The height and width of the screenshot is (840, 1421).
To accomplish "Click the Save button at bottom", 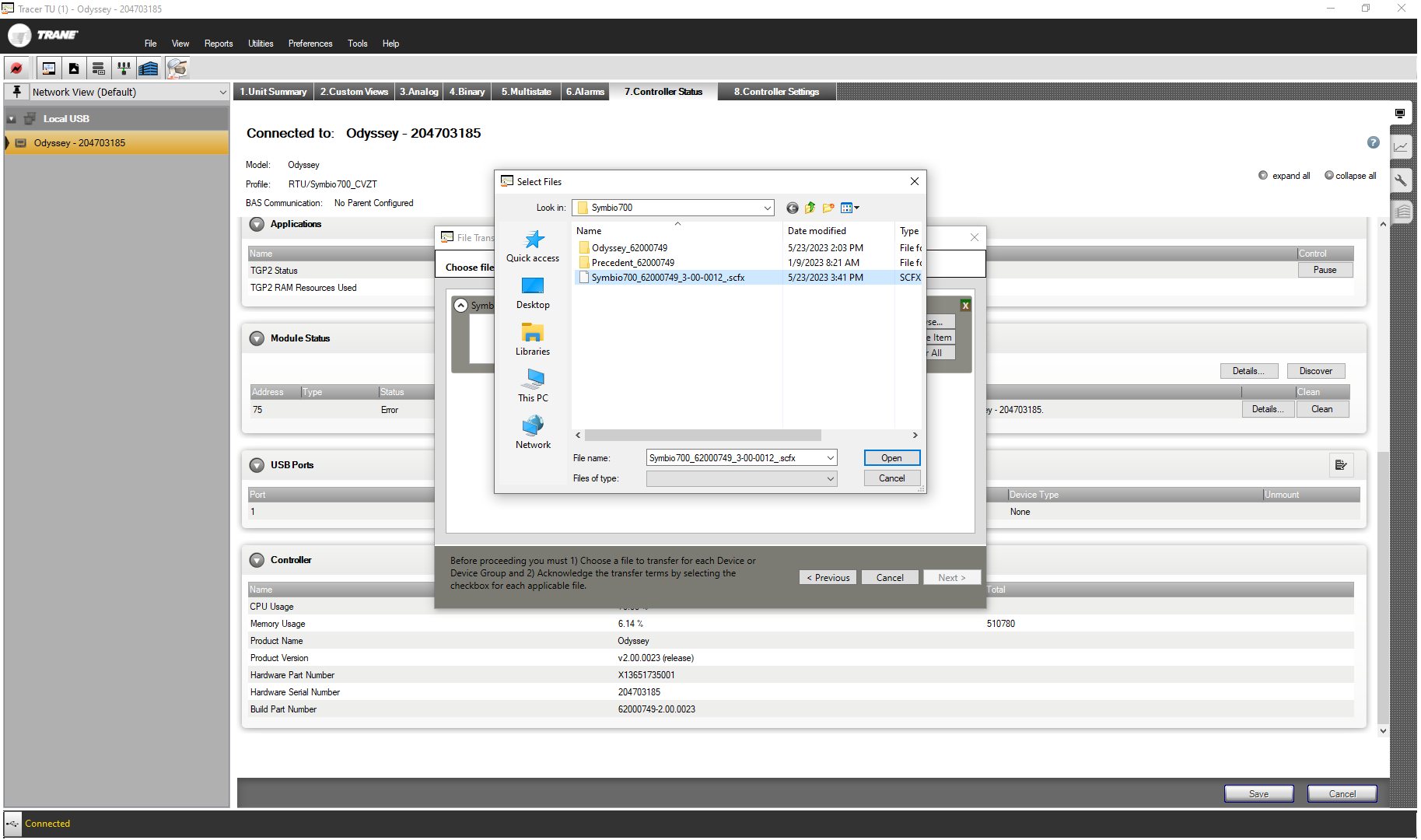I will pos(1259,794).
